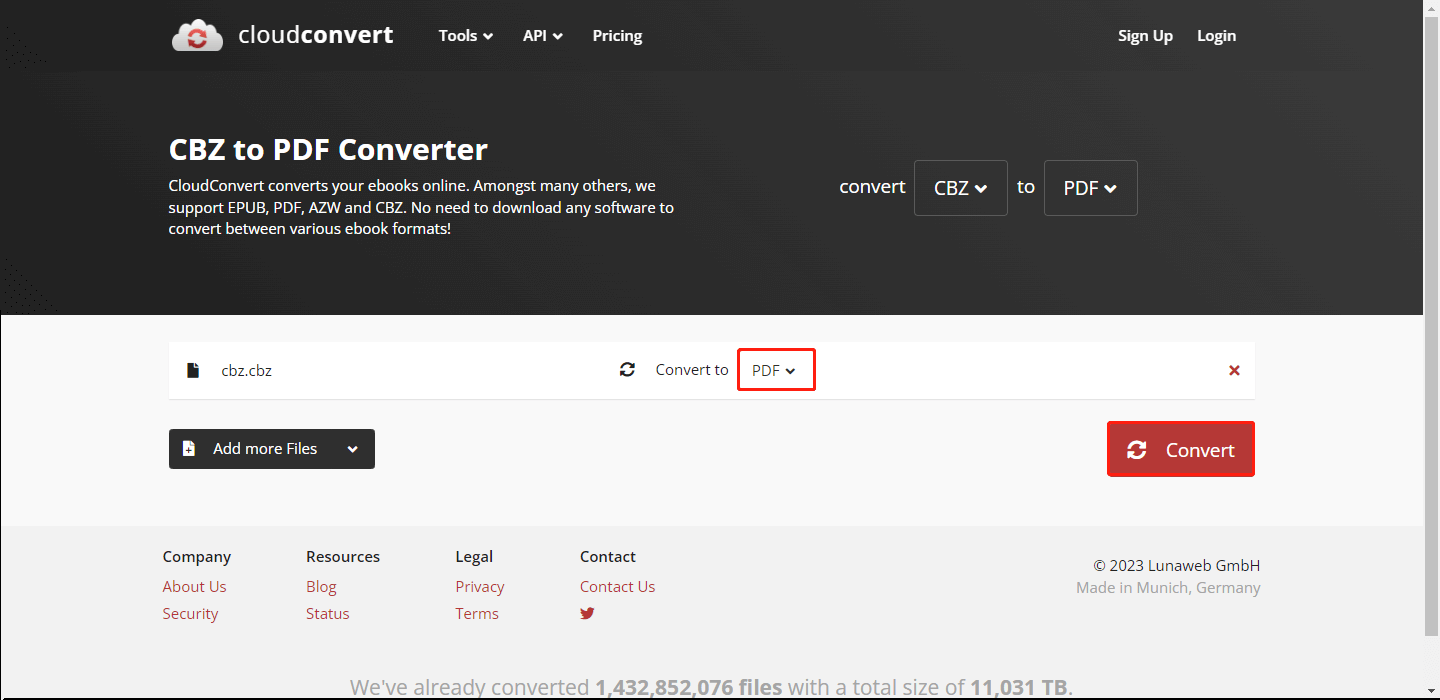
Task: Open the Privacy link
Action: click(x=479, y=586)
